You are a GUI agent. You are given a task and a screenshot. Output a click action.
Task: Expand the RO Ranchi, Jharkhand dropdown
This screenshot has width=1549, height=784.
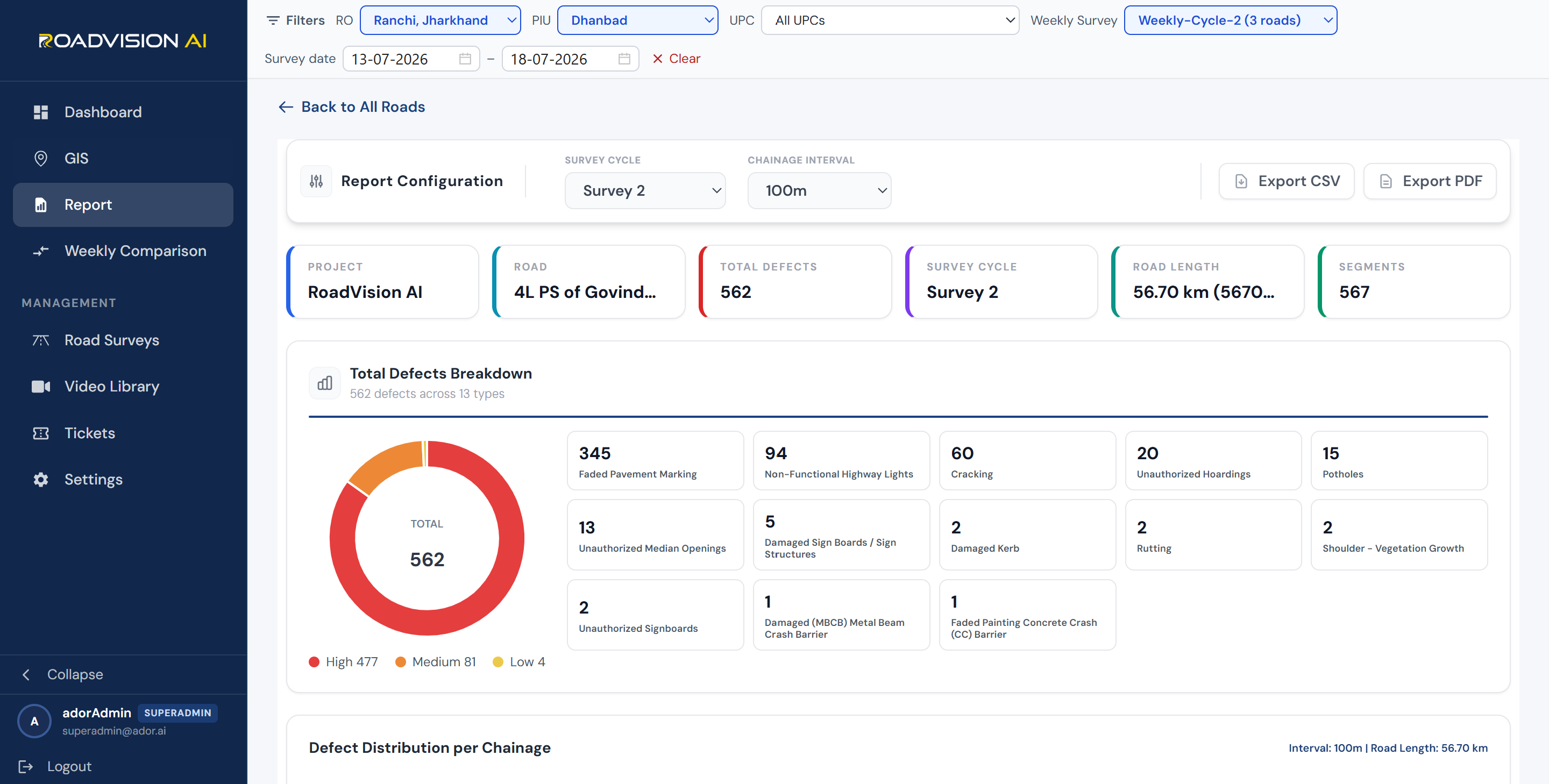coord(440,20)
